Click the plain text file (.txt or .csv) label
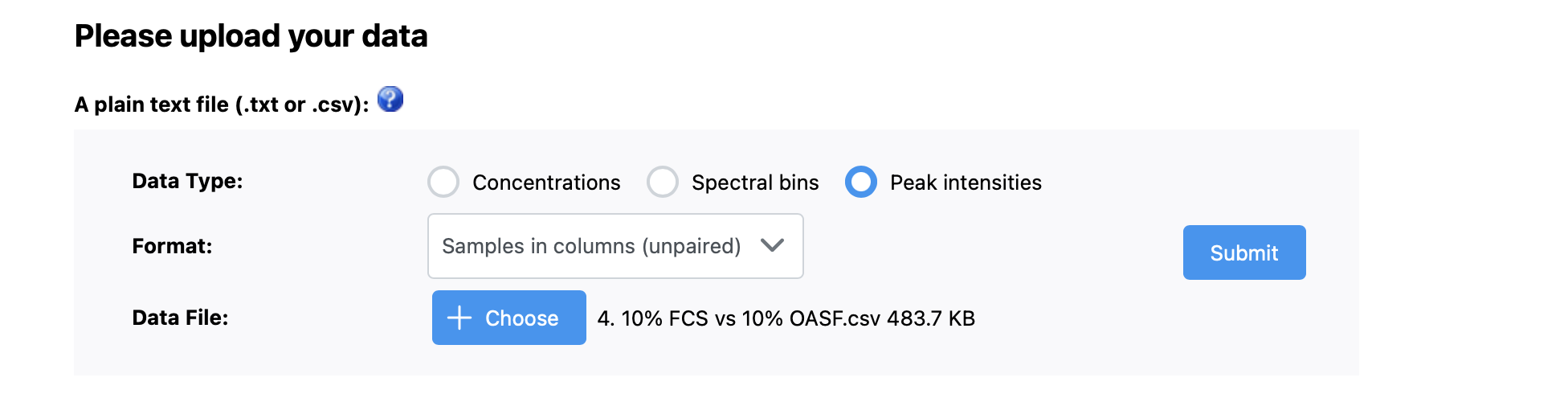1568x394 pixels. pos(222,105)
